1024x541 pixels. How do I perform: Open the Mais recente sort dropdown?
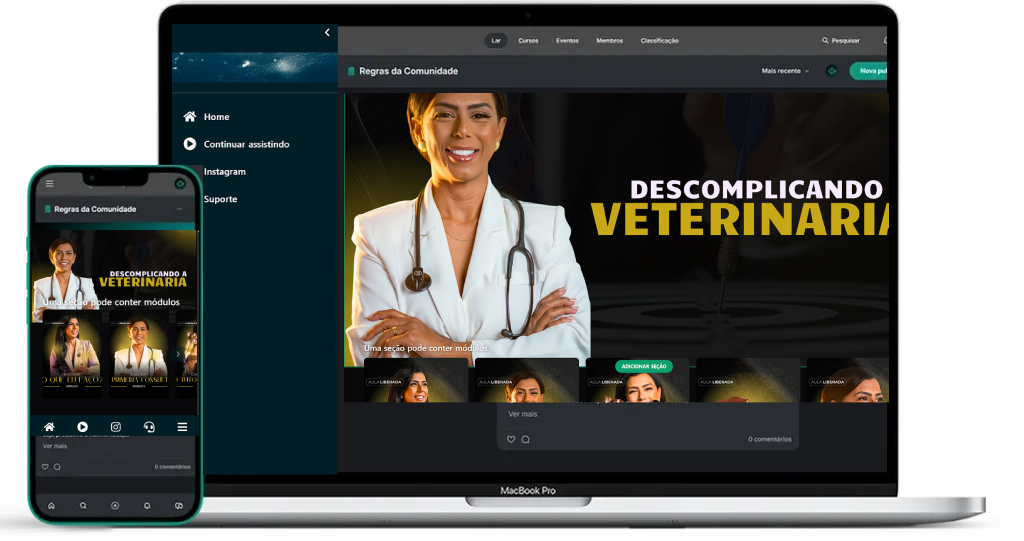tap(785, 71)
